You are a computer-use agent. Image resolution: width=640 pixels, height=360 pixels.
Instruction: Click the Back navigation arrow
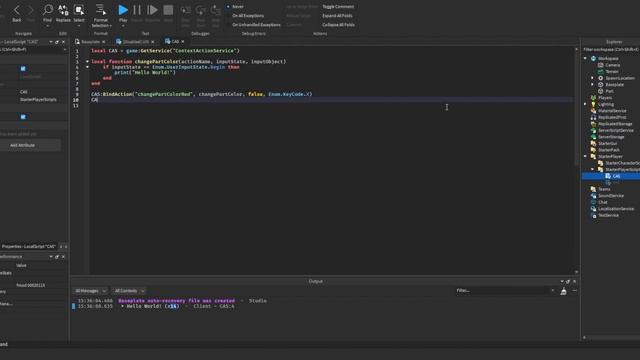[x=17, y=10]
